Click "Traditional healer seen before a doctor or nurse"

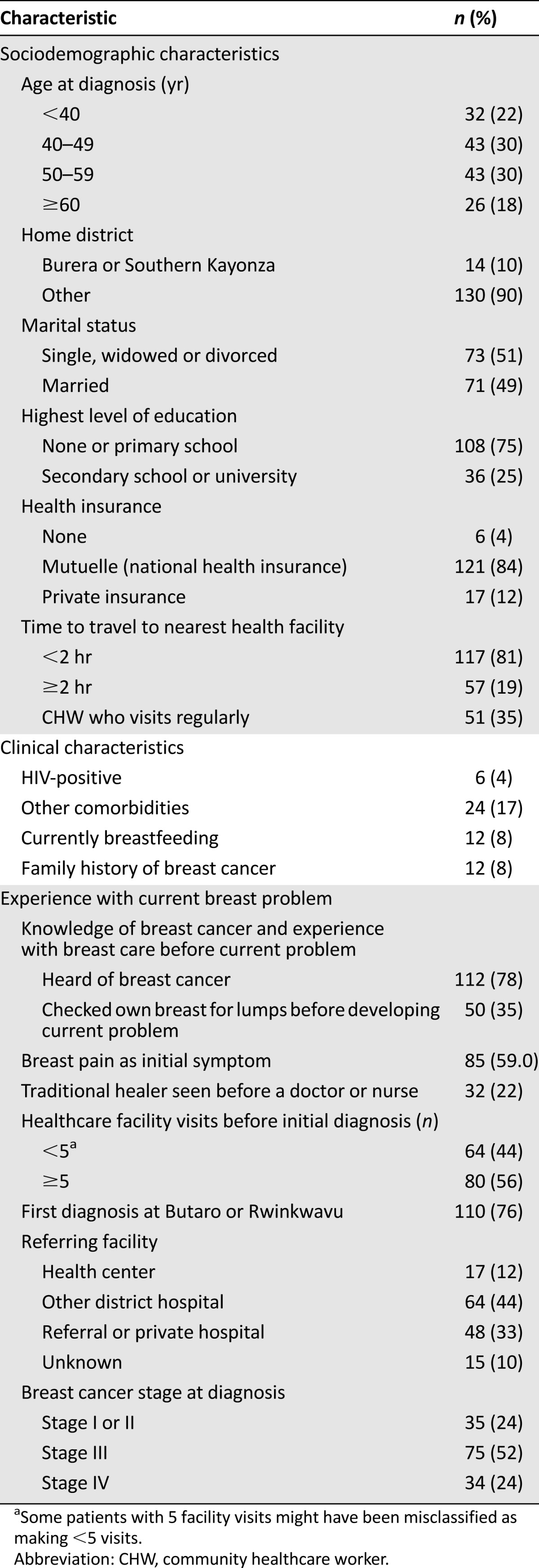tap(220, 1091)
